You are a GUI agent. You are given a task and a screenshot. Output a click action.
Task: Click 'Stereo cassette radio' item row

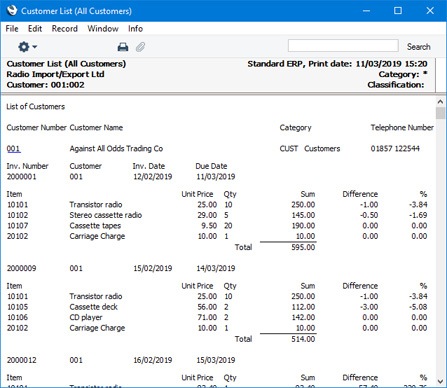pos(217,215)
